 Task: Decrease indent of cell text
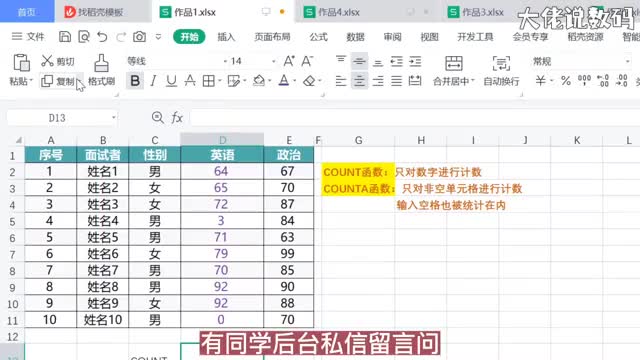click(x=397, y=62)
